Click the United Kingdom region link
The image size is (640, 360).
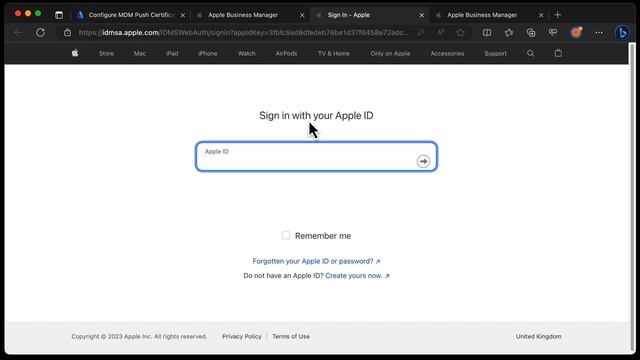[x=538, y=336]
